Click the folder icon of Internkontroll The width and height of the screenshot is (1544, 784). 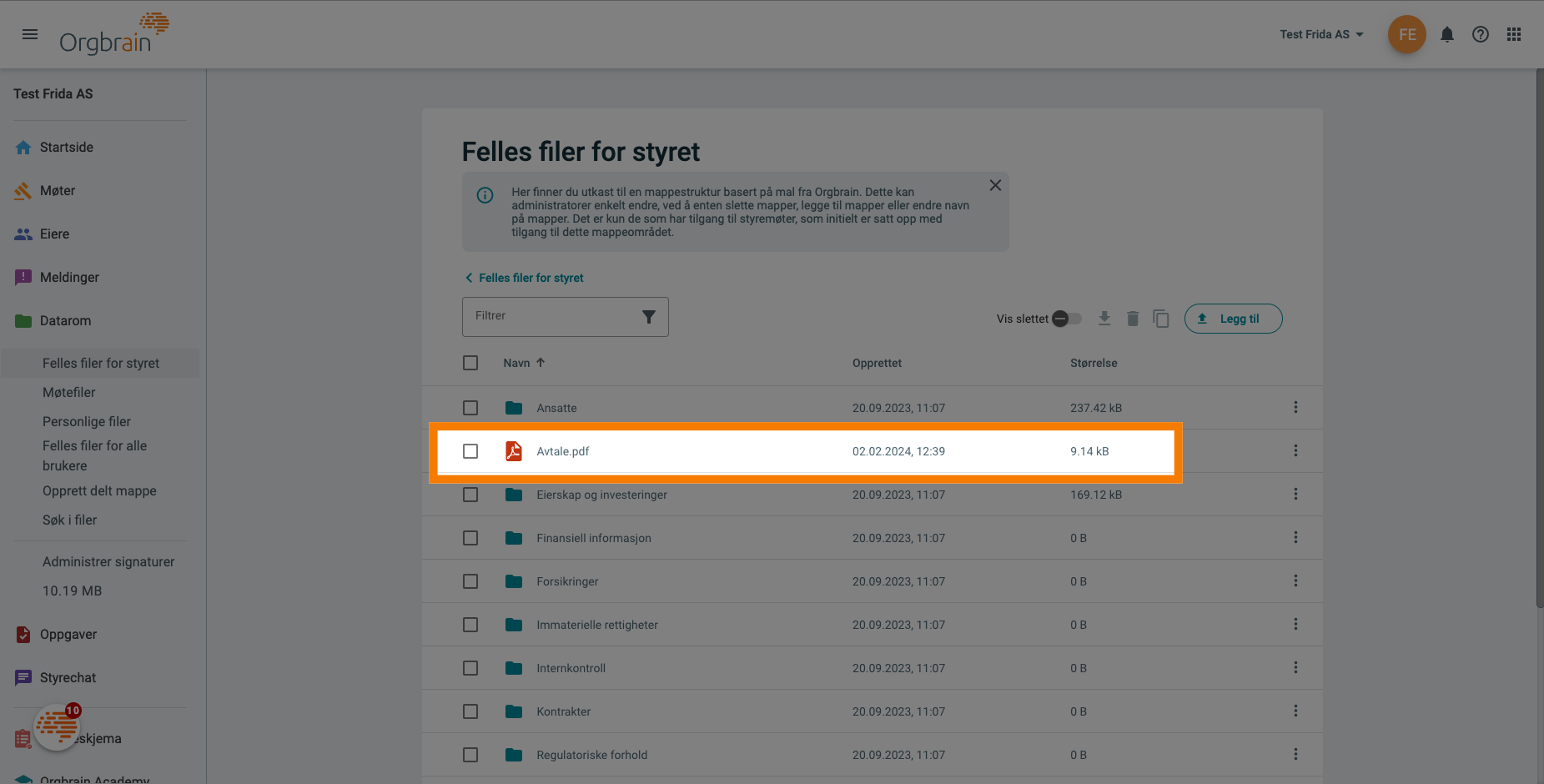point(514,668)
